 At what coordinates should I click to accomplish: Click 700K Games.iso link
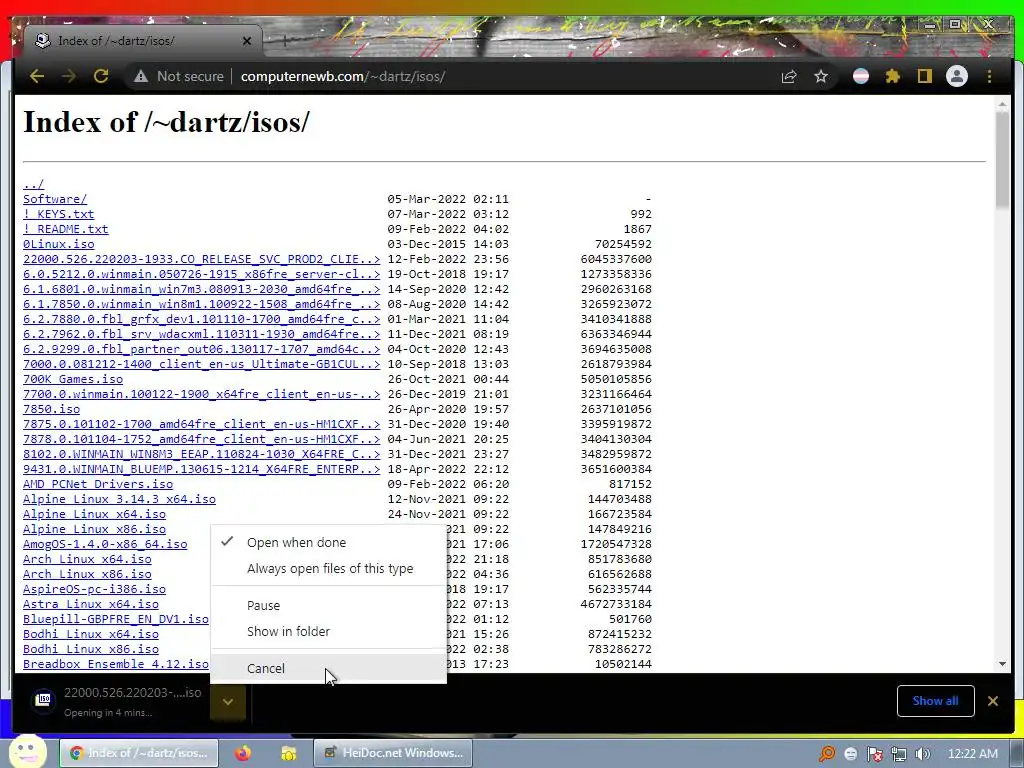pyautogui.click(x=73, y=379)
